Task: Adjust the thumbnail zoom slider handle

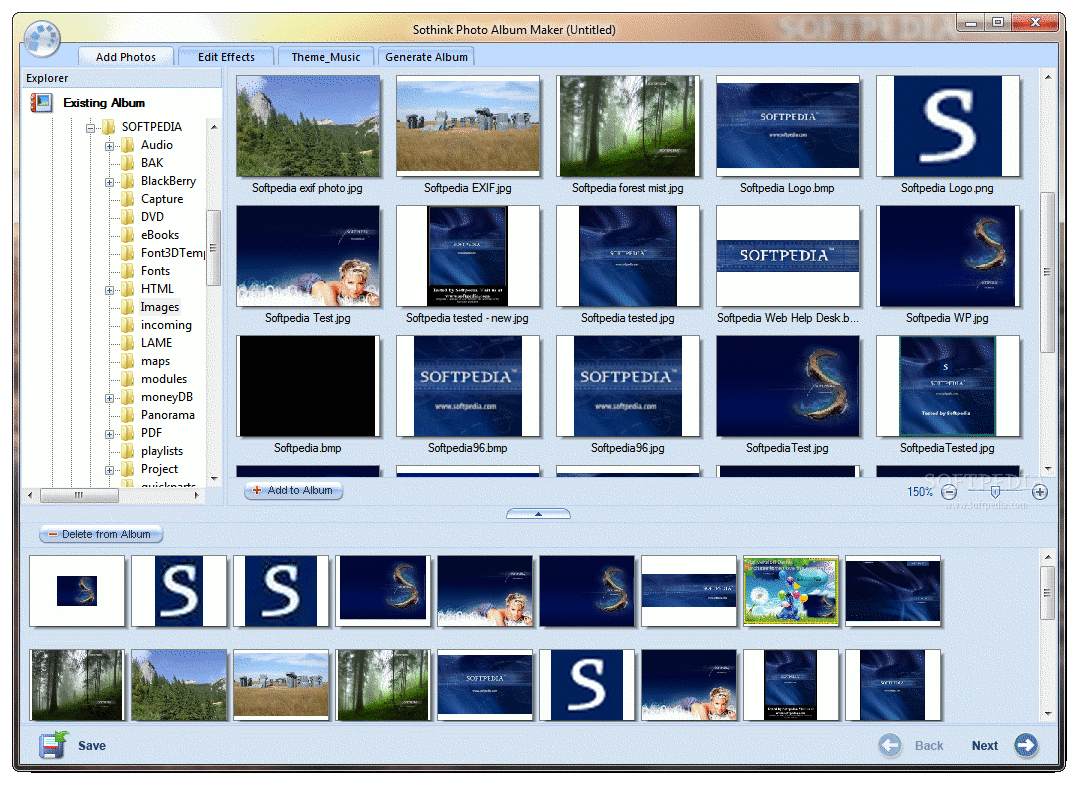Action: [995, 492]
